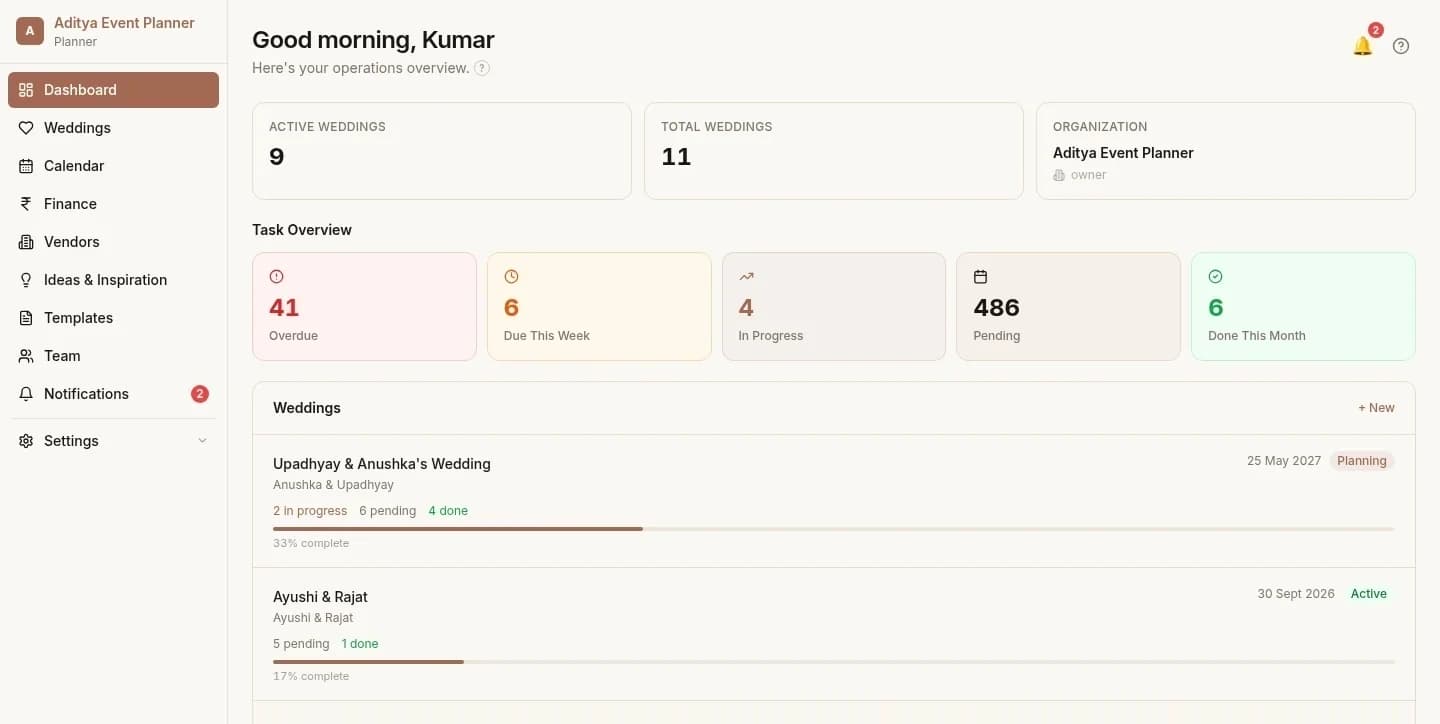Click the Task Overview heading

pos(302,230)
